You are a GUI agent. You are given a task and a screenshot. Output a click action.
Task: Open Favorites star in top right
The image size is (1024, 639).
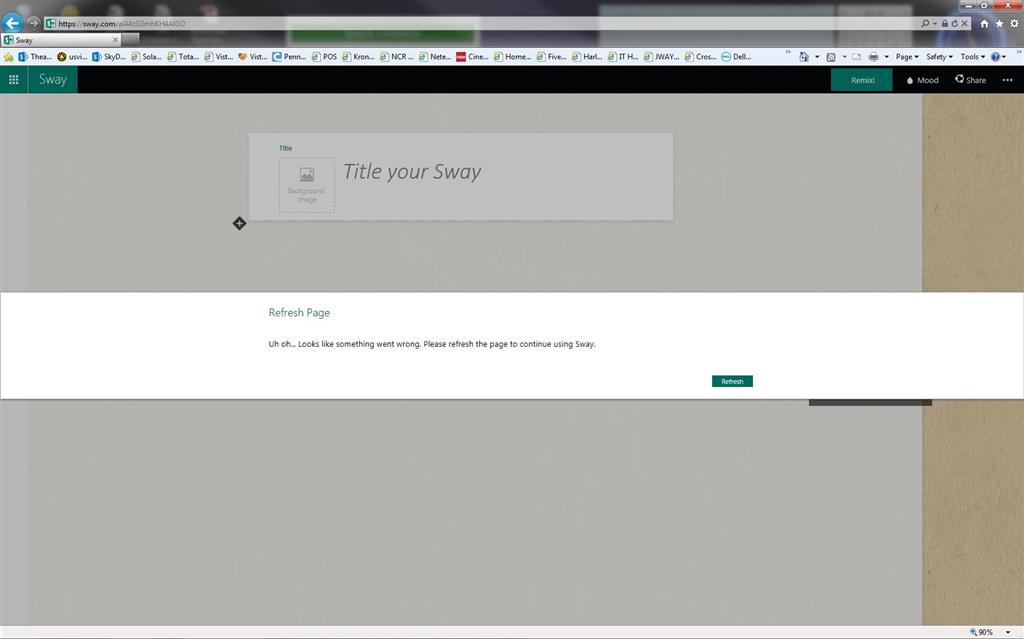(x=999, y=24)
